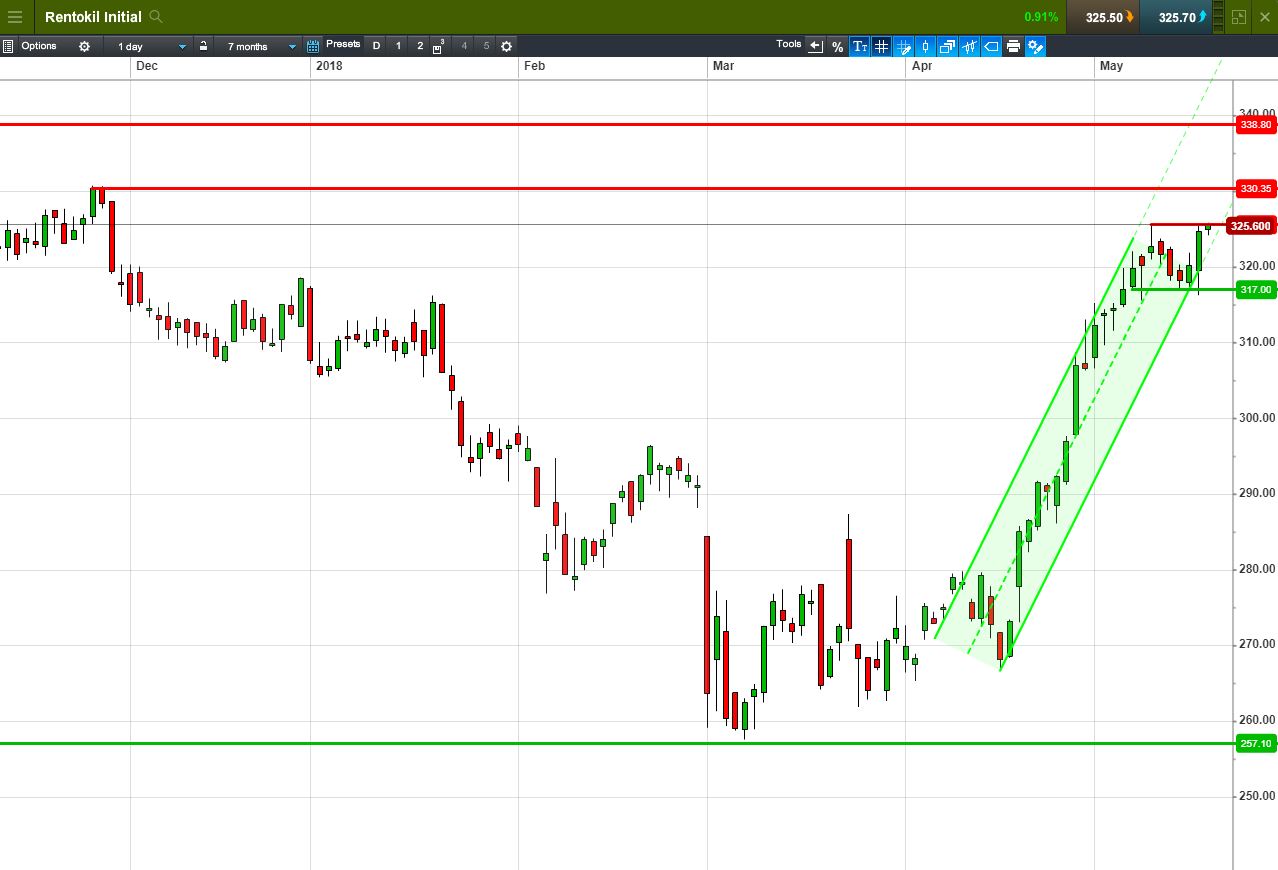Screen dimensions: 1278x870
Task: Open the presets settings gear
Action: [x=507, y=46]
